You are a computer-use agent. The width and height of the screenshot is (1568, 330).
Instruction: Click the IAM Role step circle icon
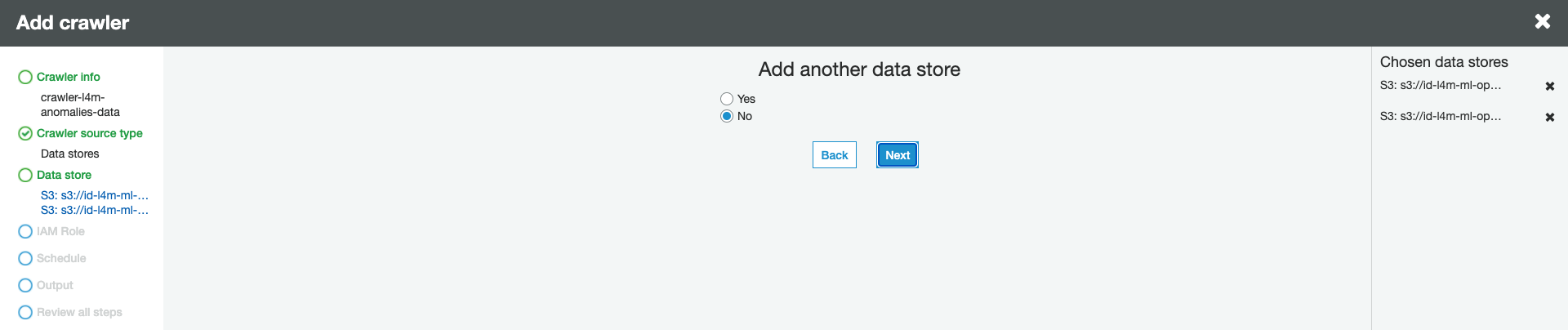click(x=25, y=231)
